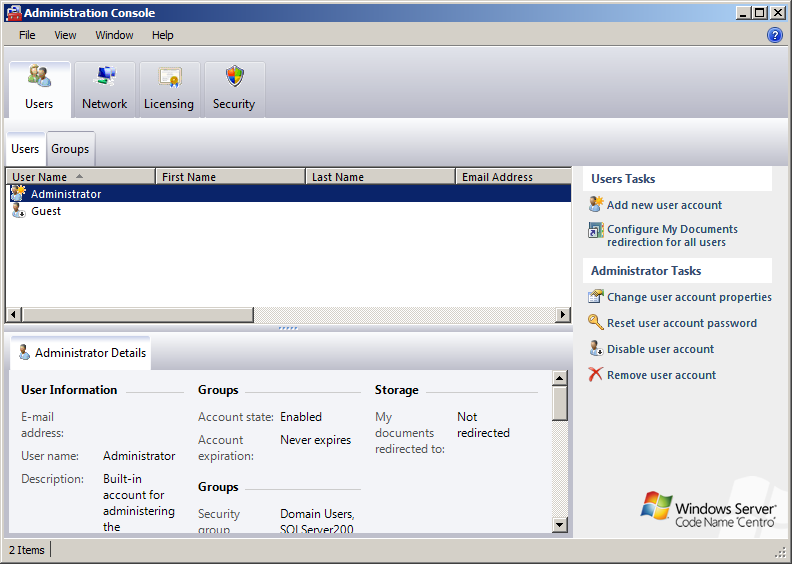This screenshot has height=564, width=792.
Task: Select the Administrator Details tab
Action: click(81, 352)
